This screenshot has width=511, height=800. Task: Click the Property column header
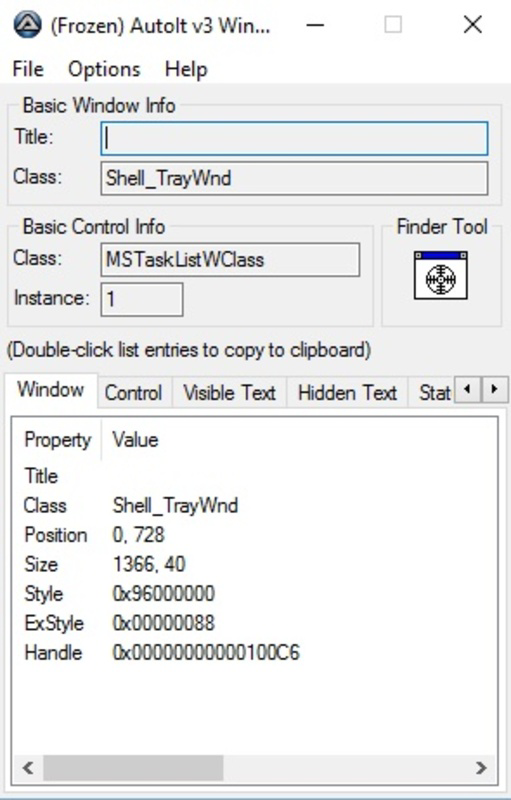58,440
